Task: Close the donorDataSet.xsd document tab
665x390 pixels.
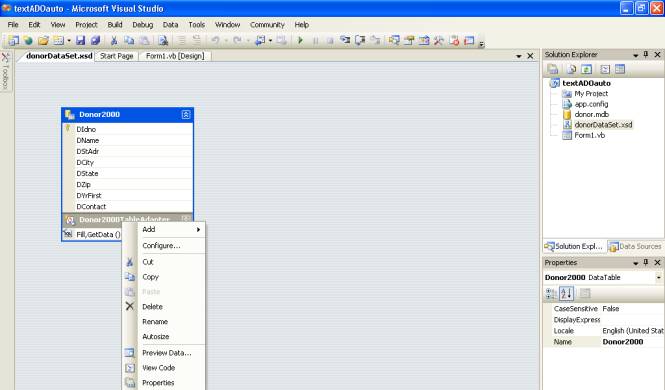Action: [530, 56]
